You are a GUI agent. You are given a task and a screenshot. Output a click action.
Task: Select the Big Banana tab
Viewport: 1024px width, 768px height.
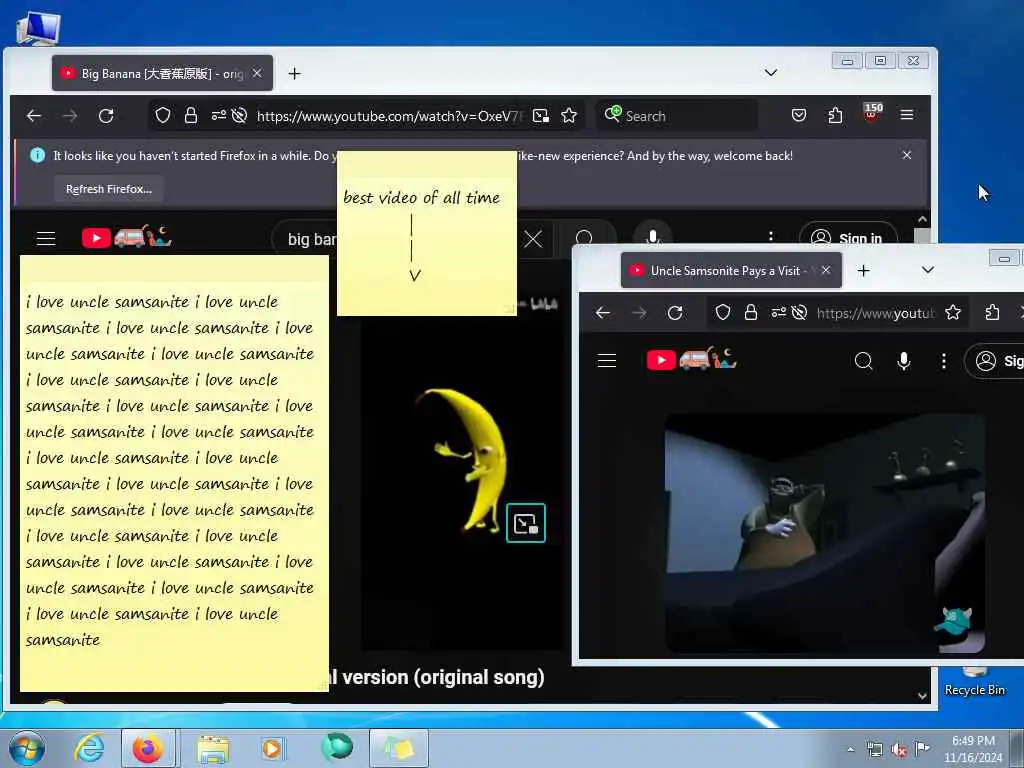(163, 73)
